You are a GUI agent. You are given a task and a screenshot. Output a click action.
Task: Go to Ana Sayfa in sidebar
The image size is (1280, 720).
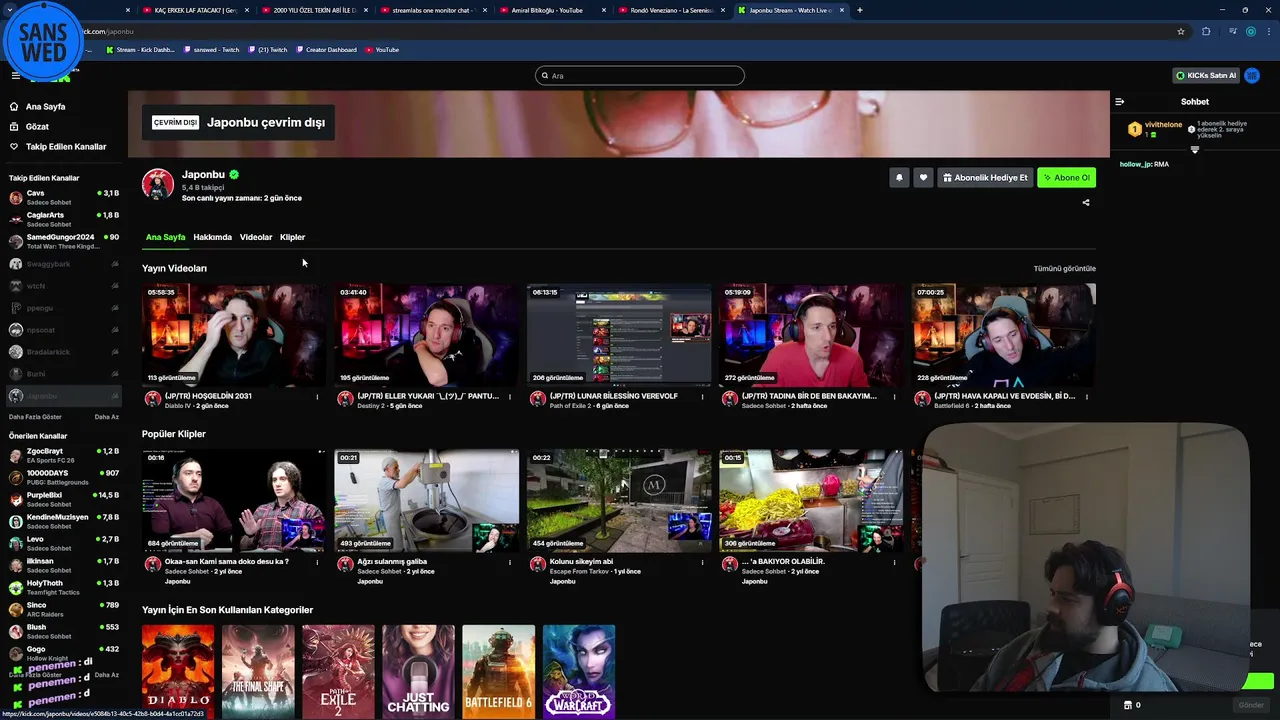coord(45,106)
